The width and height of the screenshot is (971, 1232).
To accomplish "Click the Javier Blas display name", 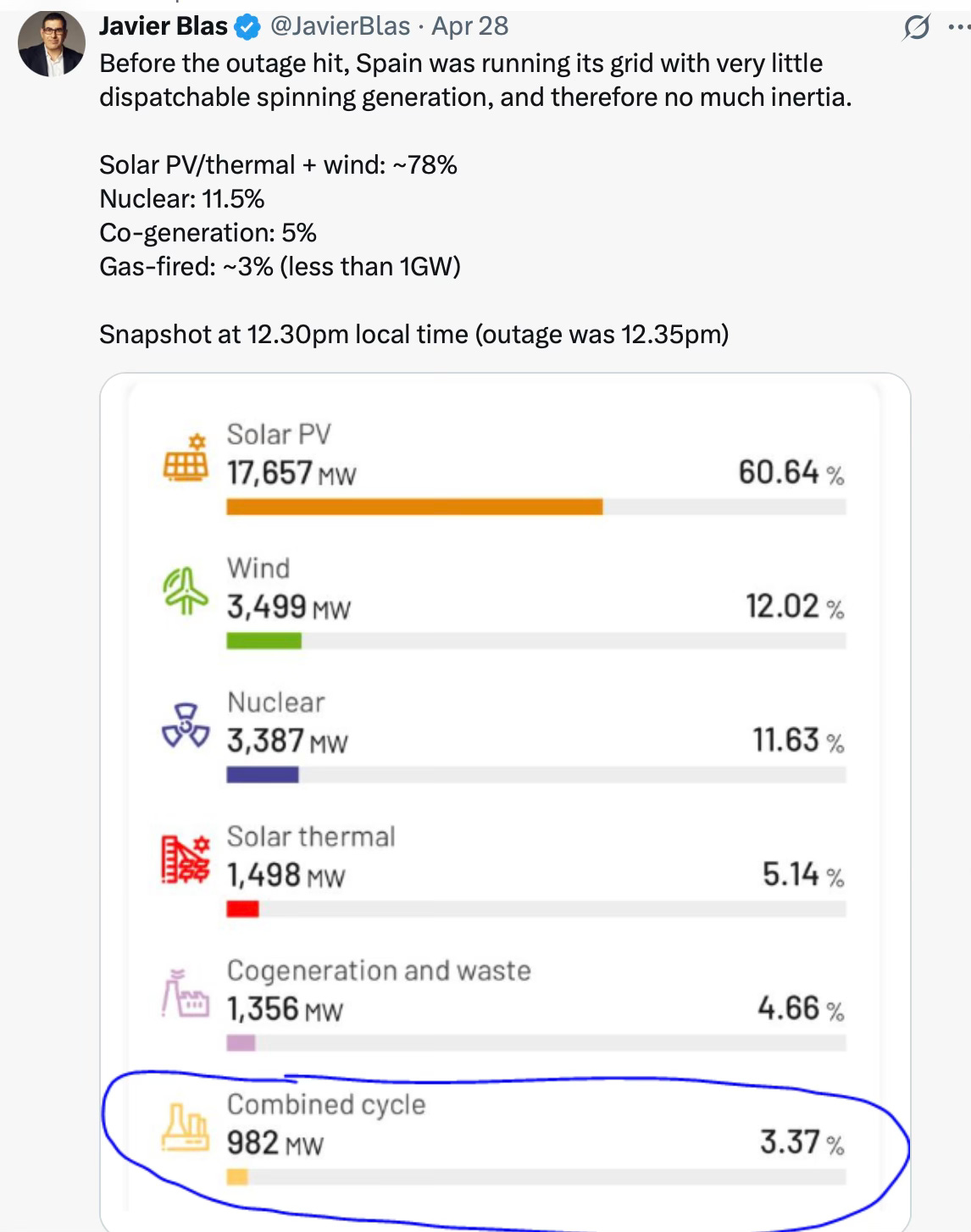I will click(x=164, y=26).
